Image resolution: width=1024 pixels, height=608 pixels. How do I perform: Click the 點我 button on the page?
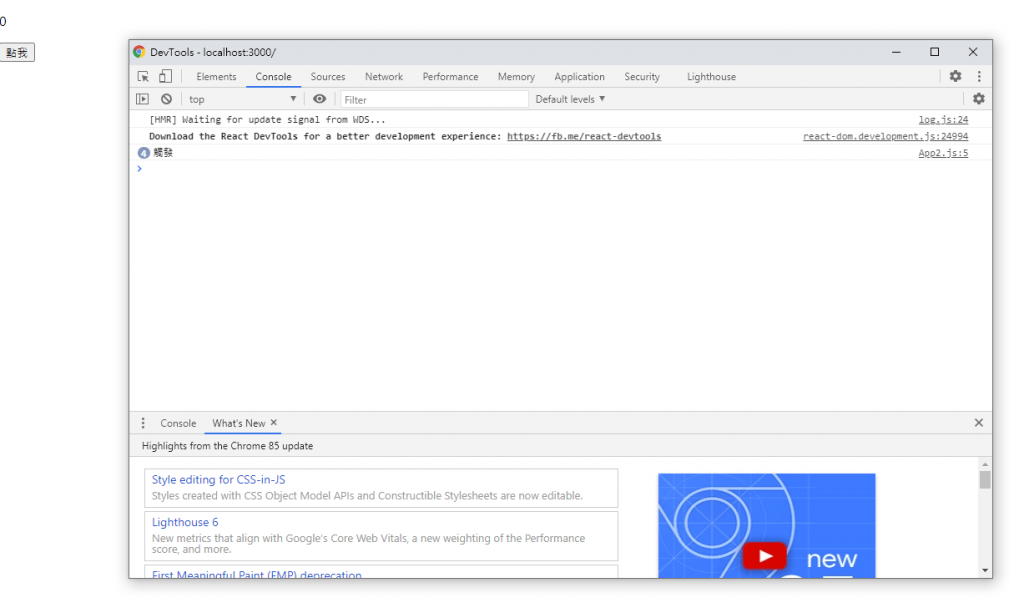17,52
